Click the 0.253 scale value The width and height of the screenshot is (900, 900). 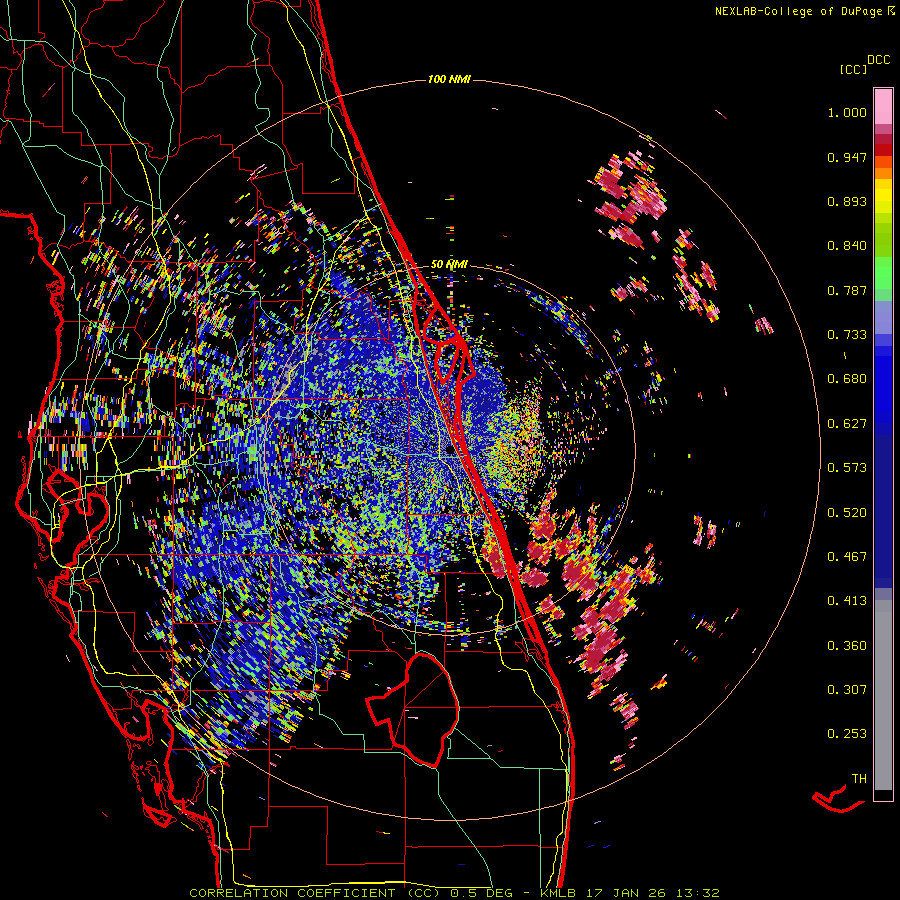pyautogui.click(x=847, y=734)
